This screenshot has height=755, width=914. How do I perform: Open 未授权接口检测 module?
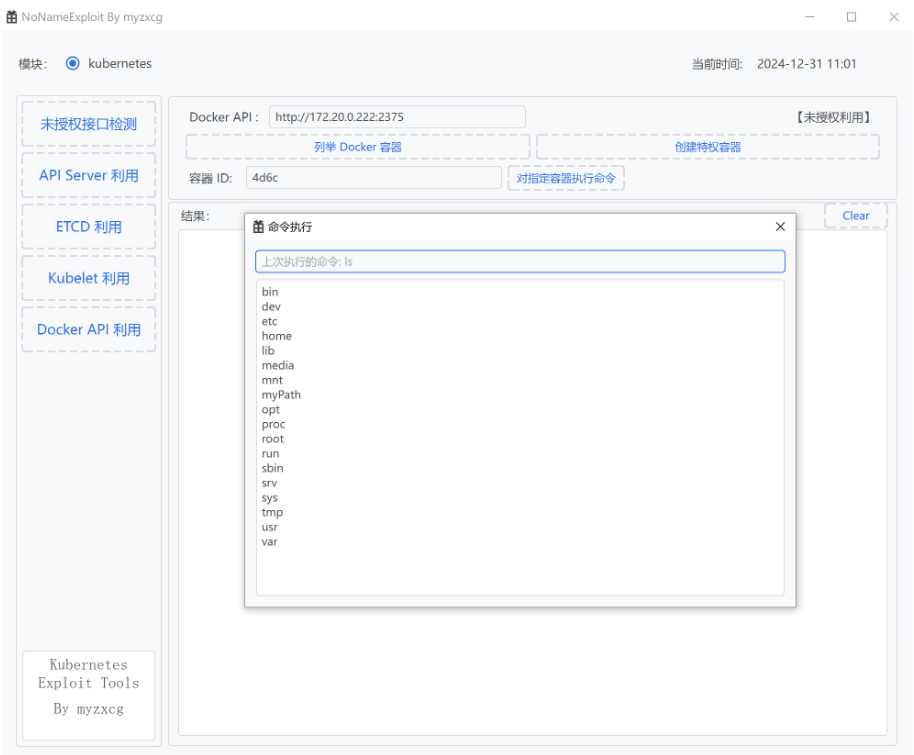click(89, 124)
